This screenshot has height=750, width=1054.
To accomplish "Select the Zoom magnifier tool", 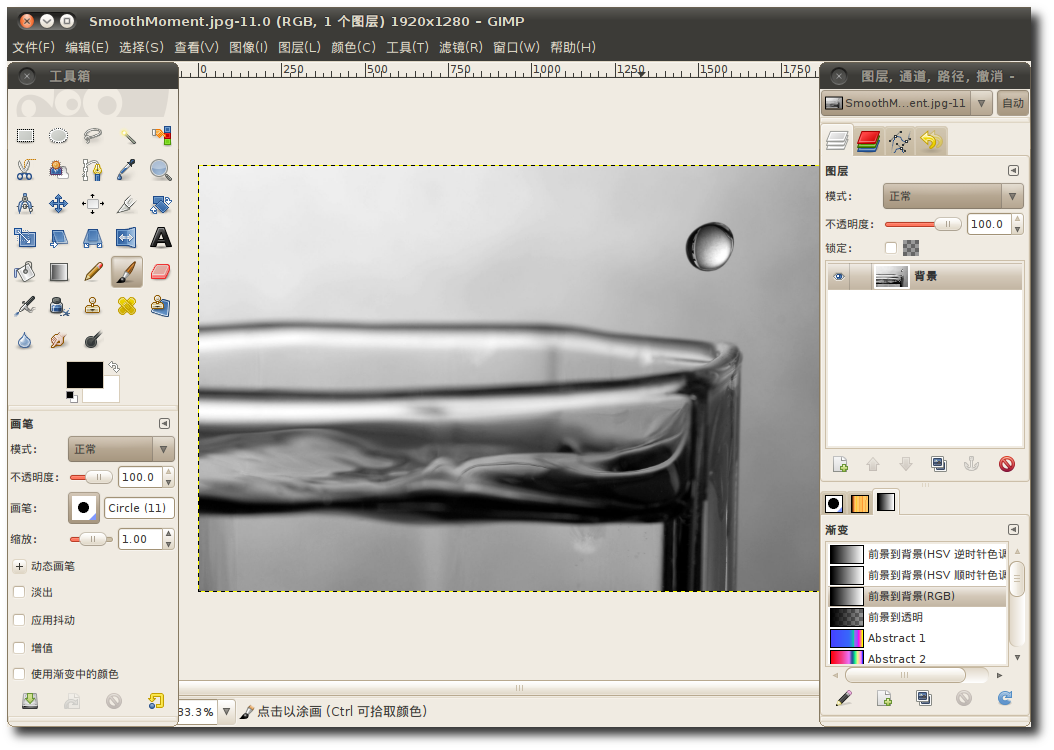I will pos(161,170).
